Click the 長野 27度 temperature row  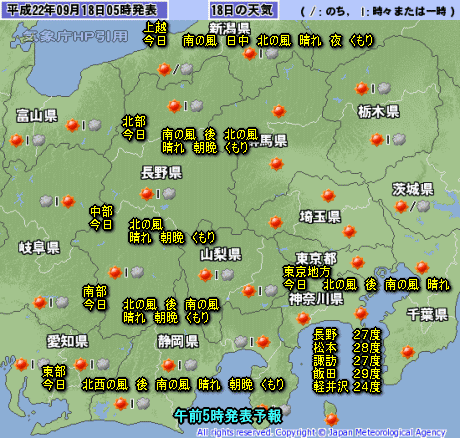pyautogui.click(x=347, y=334)
